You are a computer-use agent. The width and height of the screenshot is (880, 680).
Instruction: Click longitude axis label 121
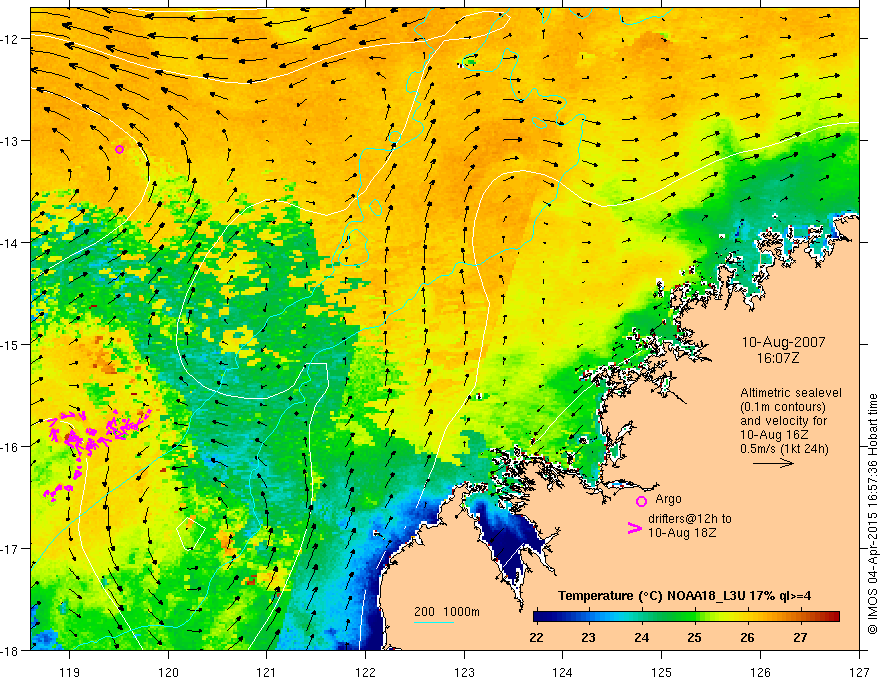coord(267,672)
